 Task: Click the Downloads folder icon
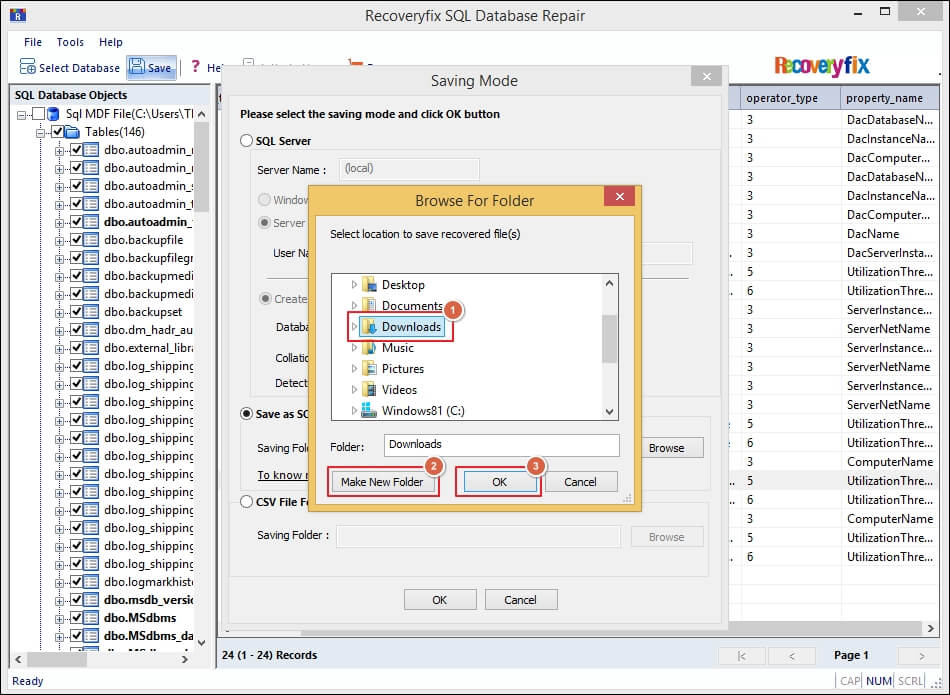[x=369, y=327]
